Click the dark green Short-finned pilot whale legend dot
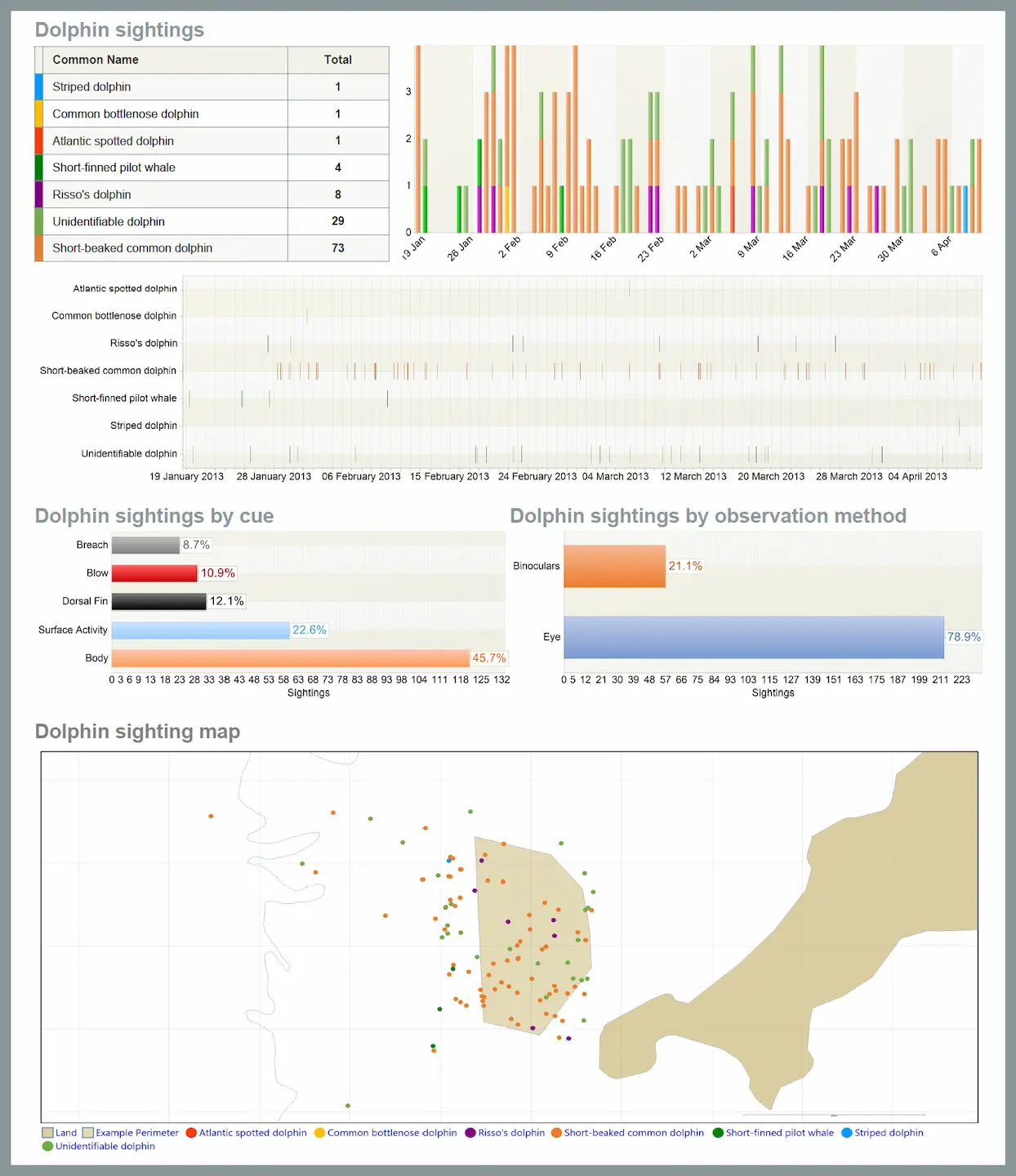Viewport: 1016px width, 1176px height. (718, 1133)
